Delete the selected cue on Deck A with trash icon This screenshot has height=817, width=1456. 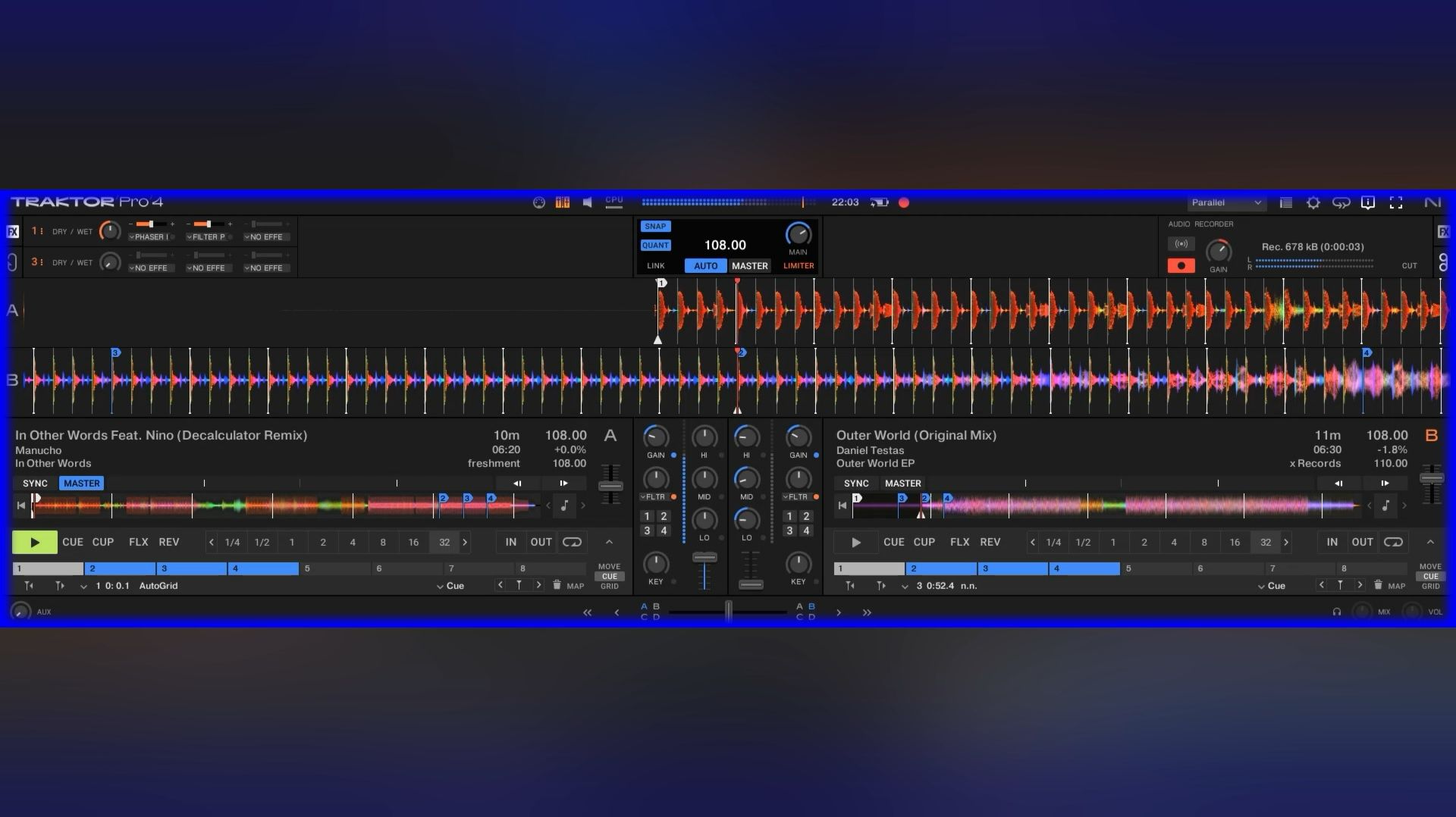point(557,585)
